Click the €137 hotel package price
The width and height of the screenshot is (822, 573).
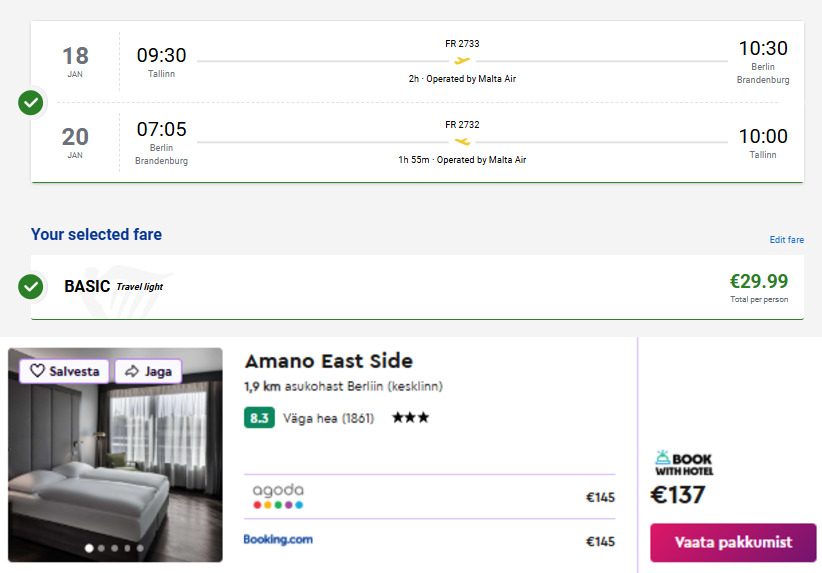click(678, 495)
